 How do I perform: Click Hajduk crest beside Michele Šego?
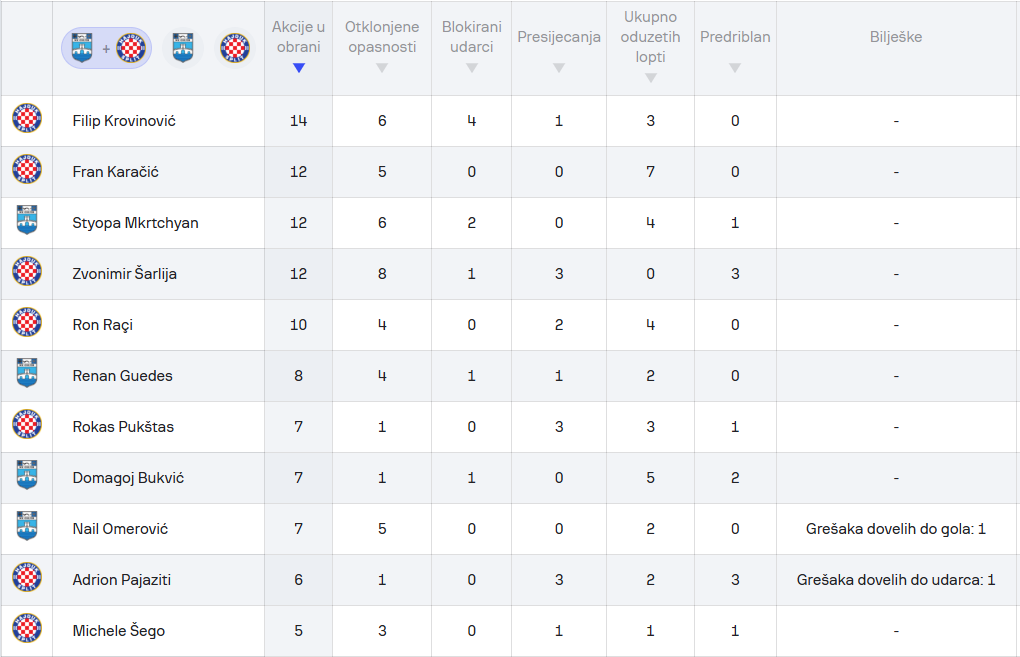(x=27, y=628)
